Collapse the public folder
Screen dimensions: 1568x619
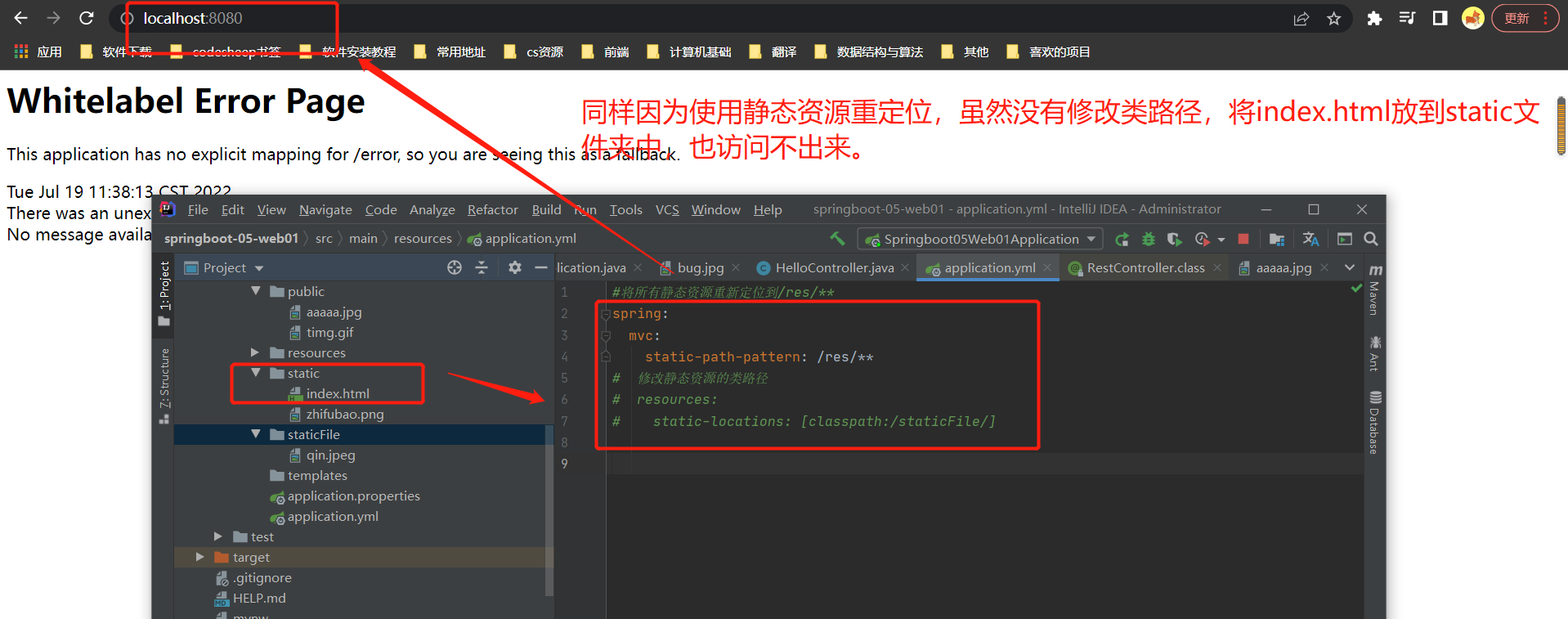click(256, 291)
